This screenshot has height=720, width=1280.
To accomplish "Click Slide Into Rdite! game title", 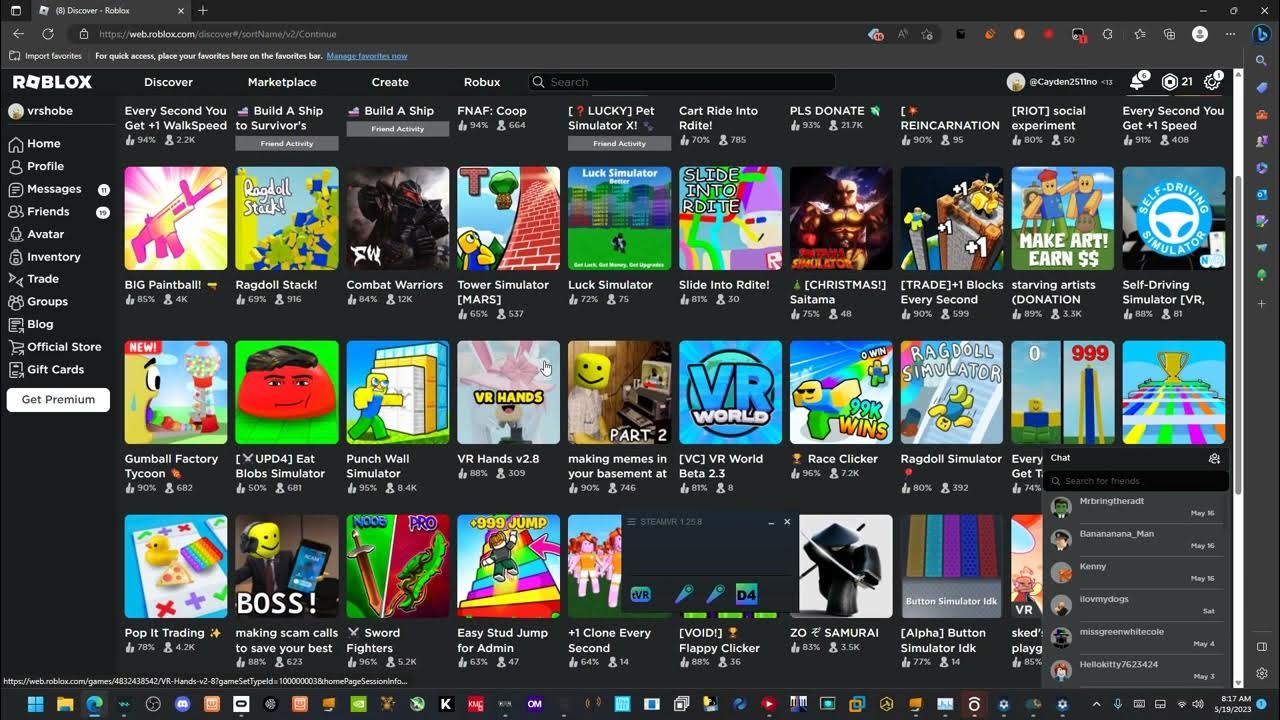I will (x=724, y=285).
